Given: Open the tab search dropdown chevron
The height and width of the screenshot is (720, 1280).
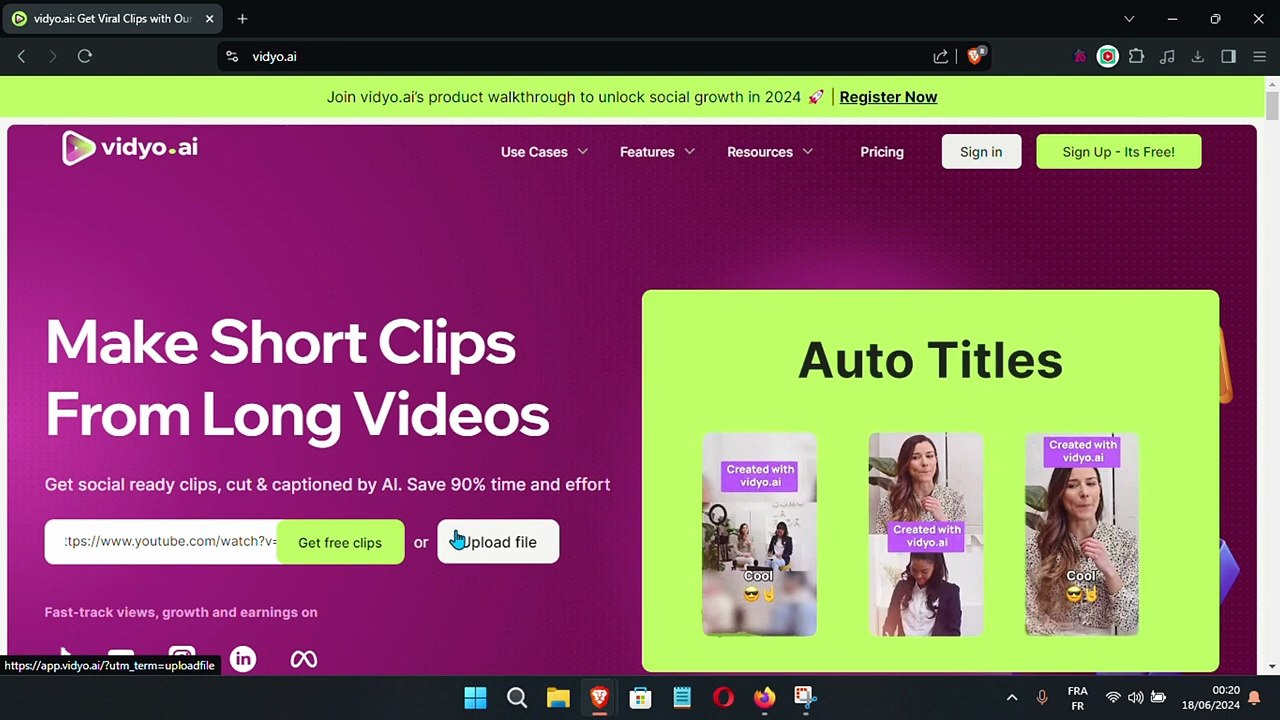Looking at the screenshot, I should 1129,19.
